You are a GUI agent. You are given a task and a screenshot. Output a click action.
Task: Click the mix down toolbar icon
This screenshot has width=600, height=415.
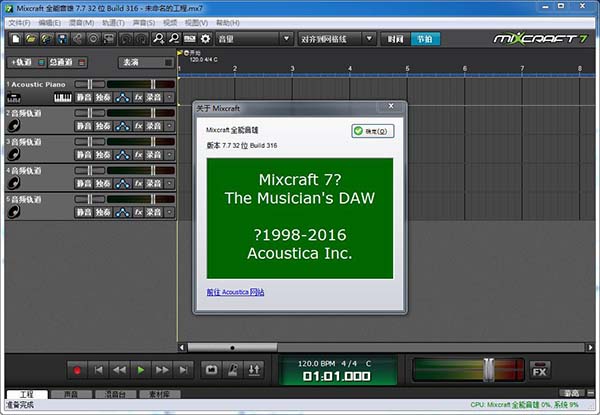coord(109,39)
